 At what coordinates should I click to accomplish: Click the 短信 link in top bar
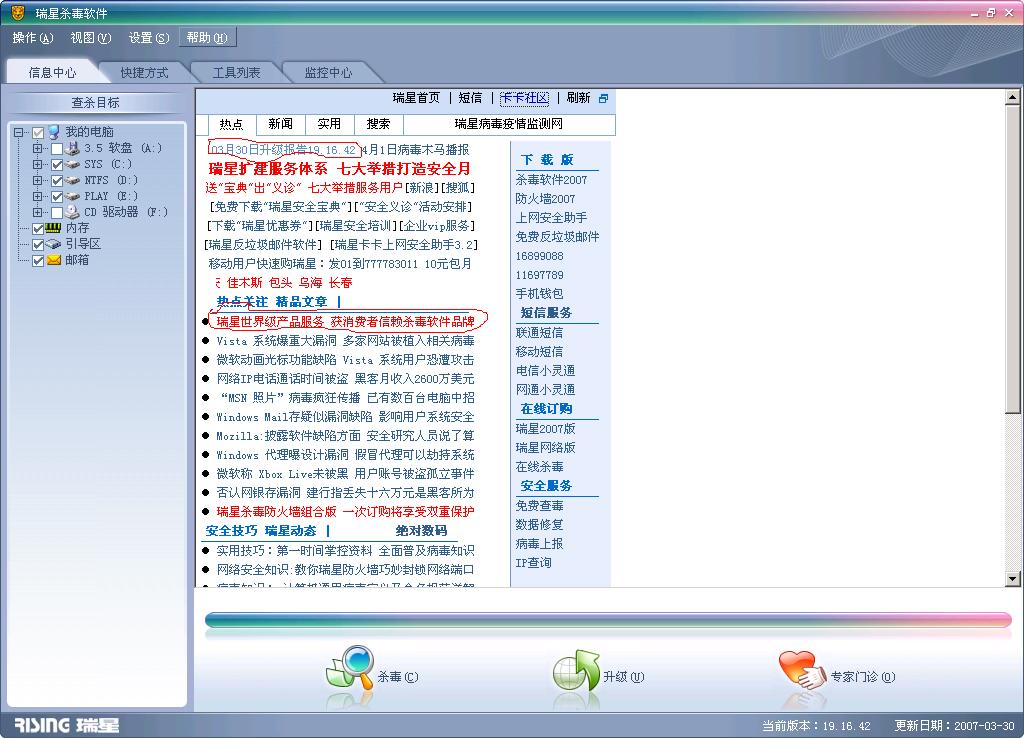pos(470,98)
